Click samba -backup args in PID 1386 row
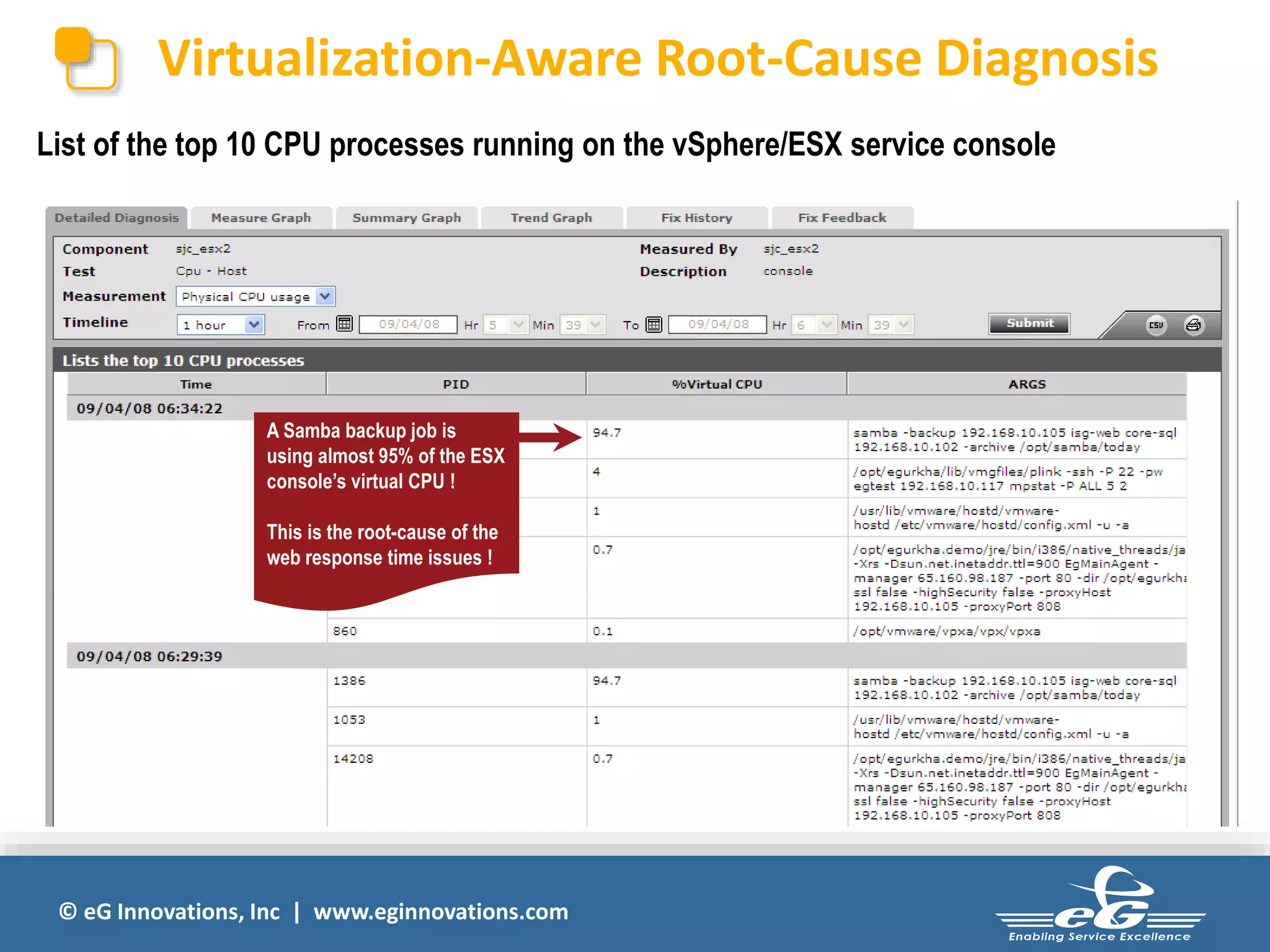The width and height of the screenshot is (1270, 952). coord(1017,687)
